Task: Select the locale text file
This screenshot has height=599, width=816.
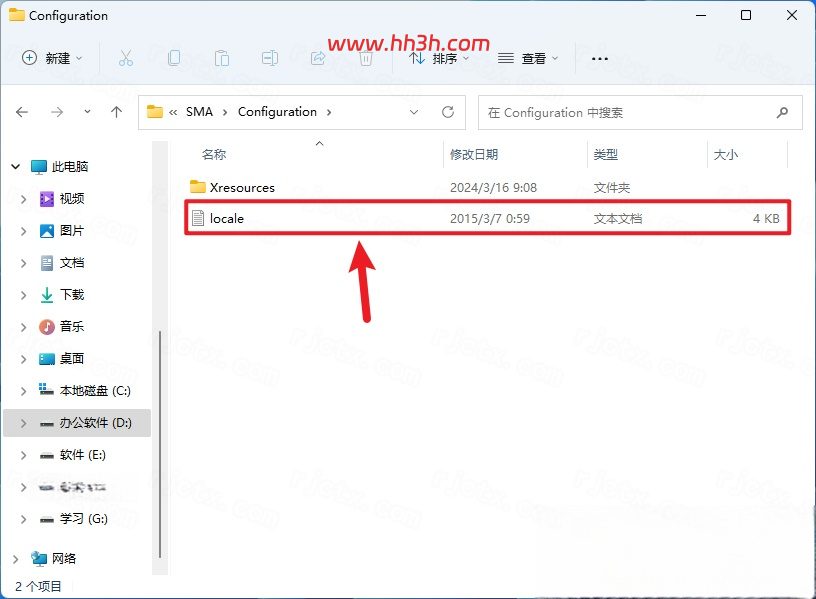Action: point(488,219)
